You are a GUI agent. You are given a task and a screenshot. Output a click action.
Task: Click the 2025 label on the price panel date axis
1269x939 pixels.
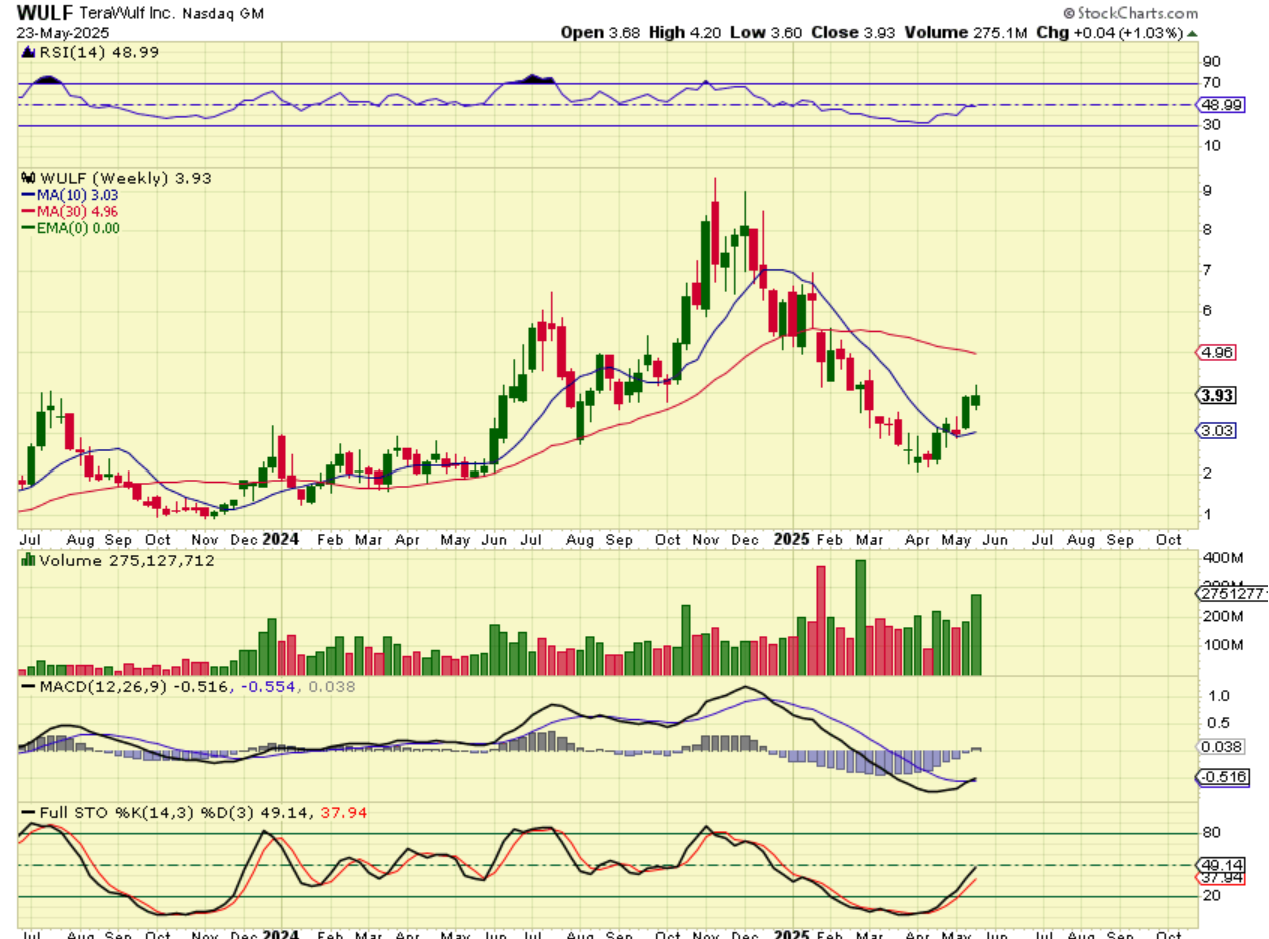point(791,539)
